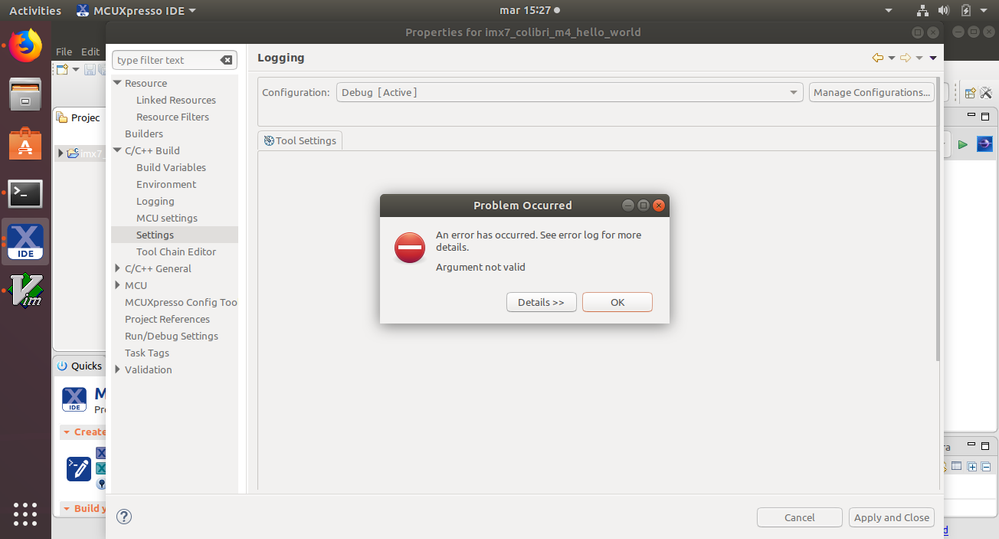999x539 pixels.
Task: Open Vim from the Ubuntu dock
Action: [x=26, y=291]
